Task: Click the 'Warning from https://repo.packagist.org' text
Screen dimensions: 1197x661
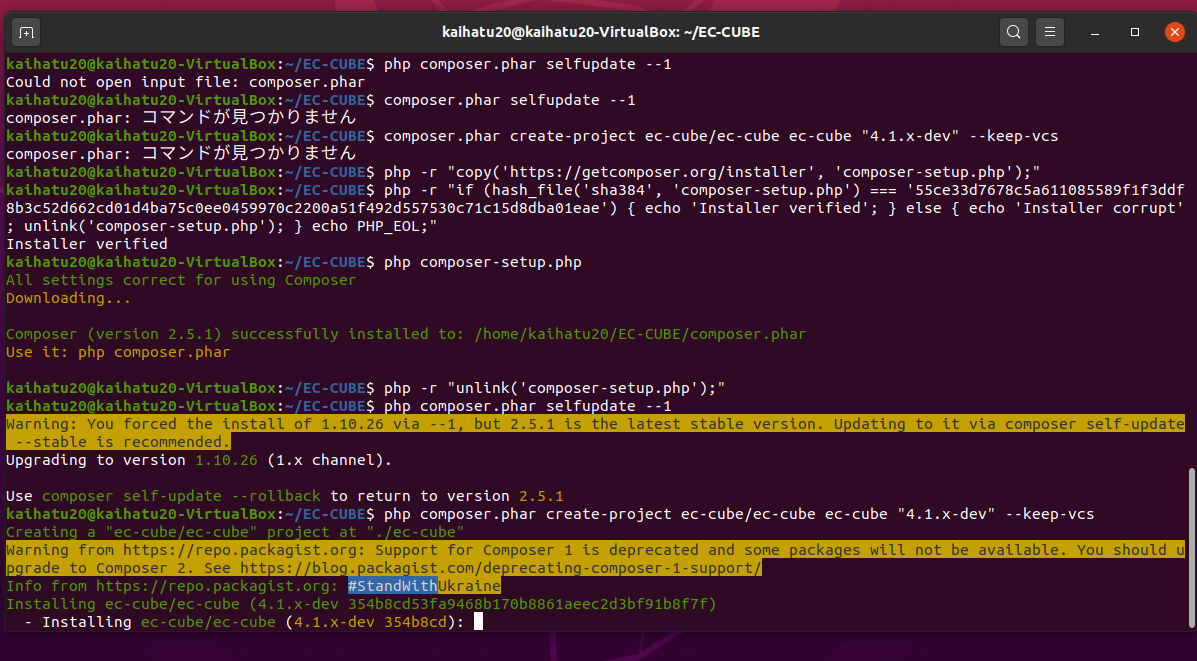Action: pyautogui.click(x=186, y=550)
